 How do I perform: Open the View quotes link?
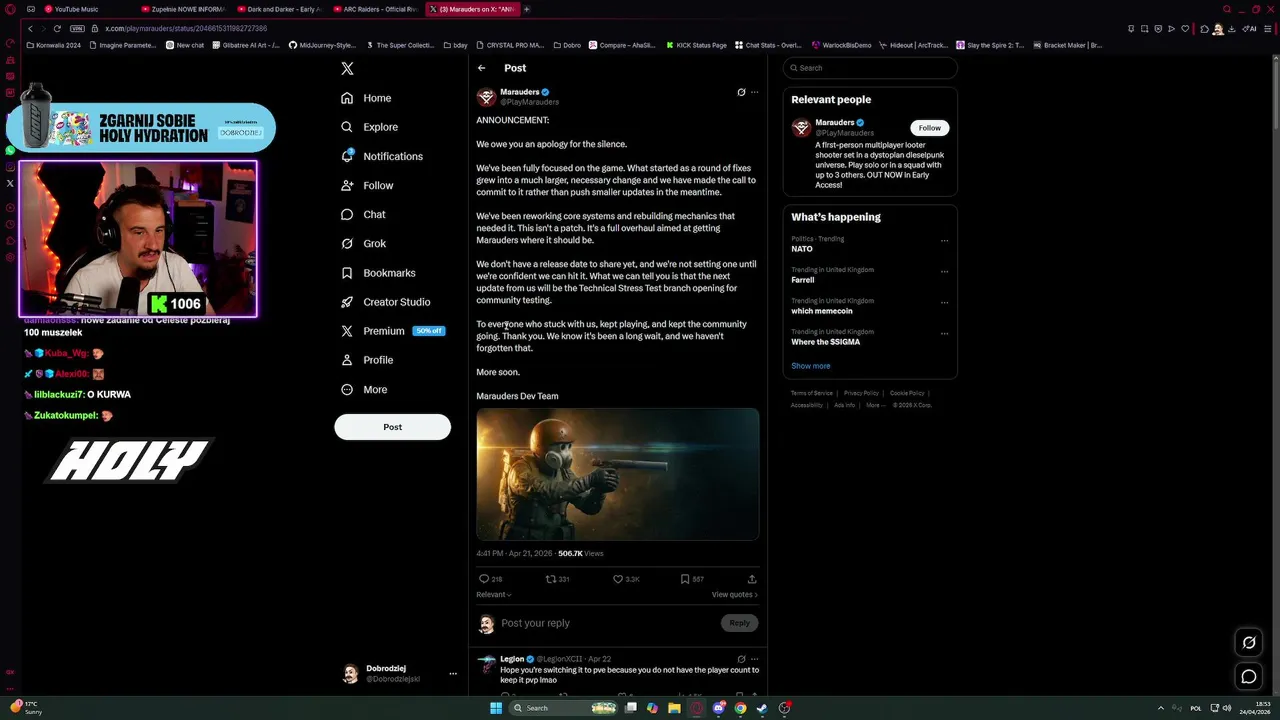[x=735, y=595]
